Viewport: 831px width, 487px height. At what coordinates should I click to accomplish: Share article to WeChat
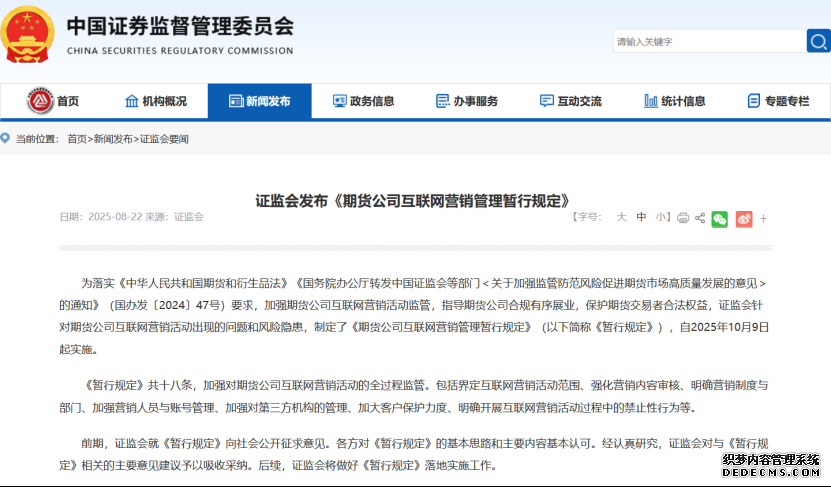pos(720,219)
